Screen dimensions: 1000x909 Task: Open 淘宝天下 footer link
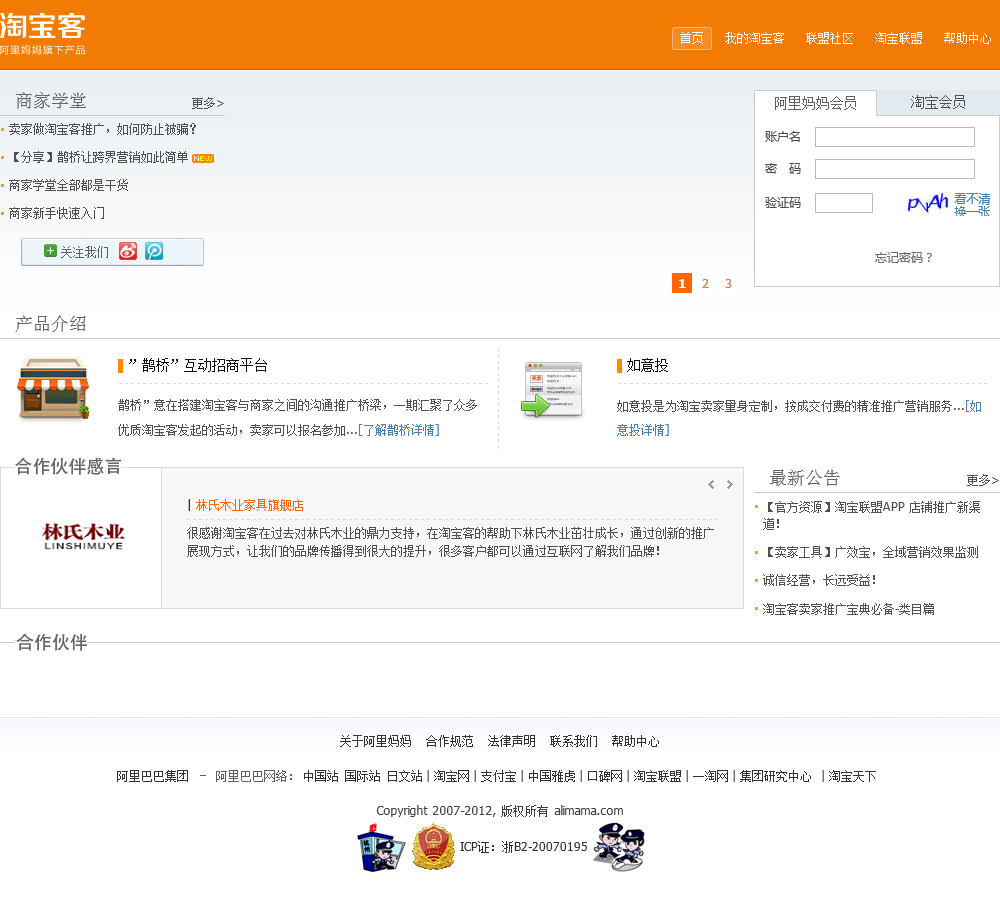[852, 776]
